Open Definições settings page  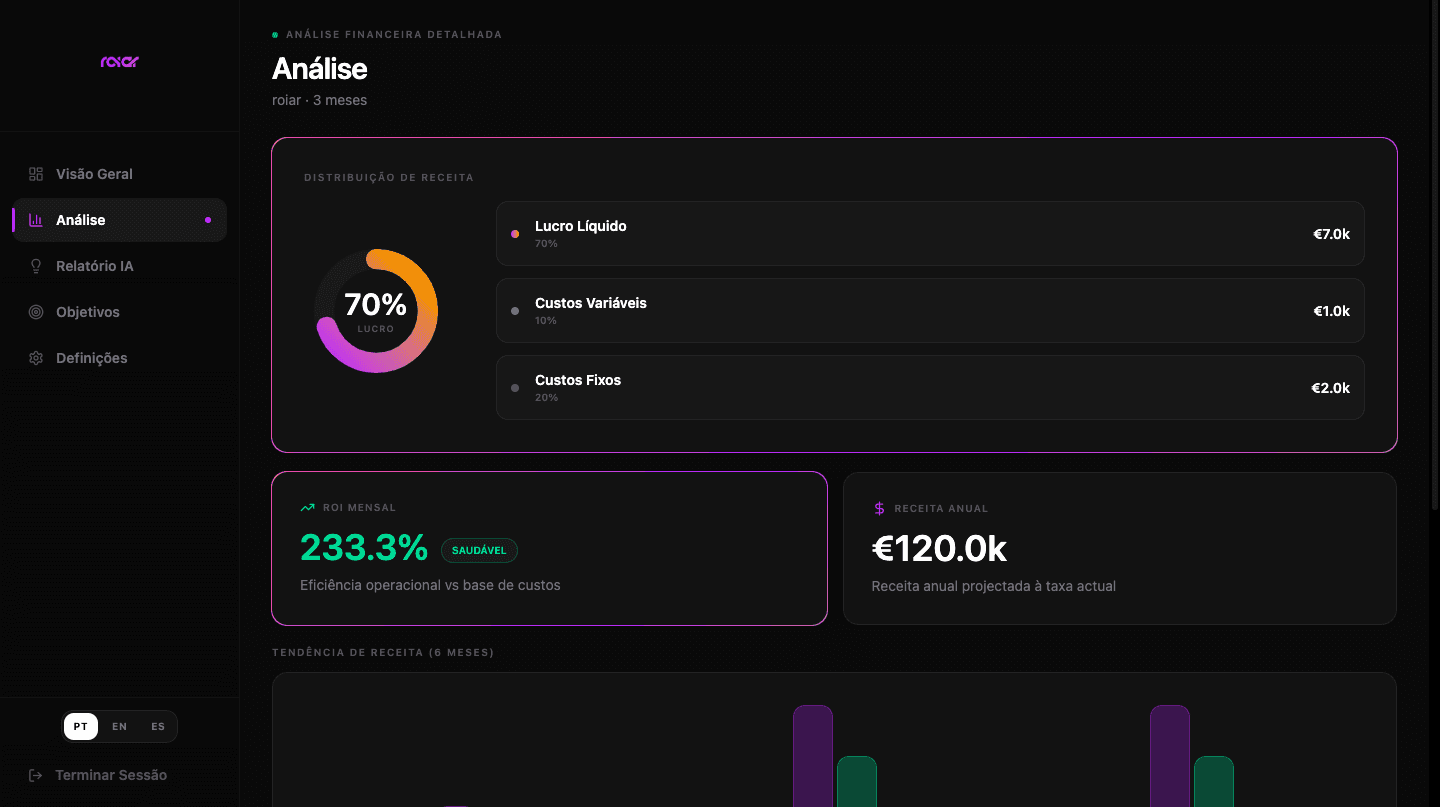(x=119, y=358)
